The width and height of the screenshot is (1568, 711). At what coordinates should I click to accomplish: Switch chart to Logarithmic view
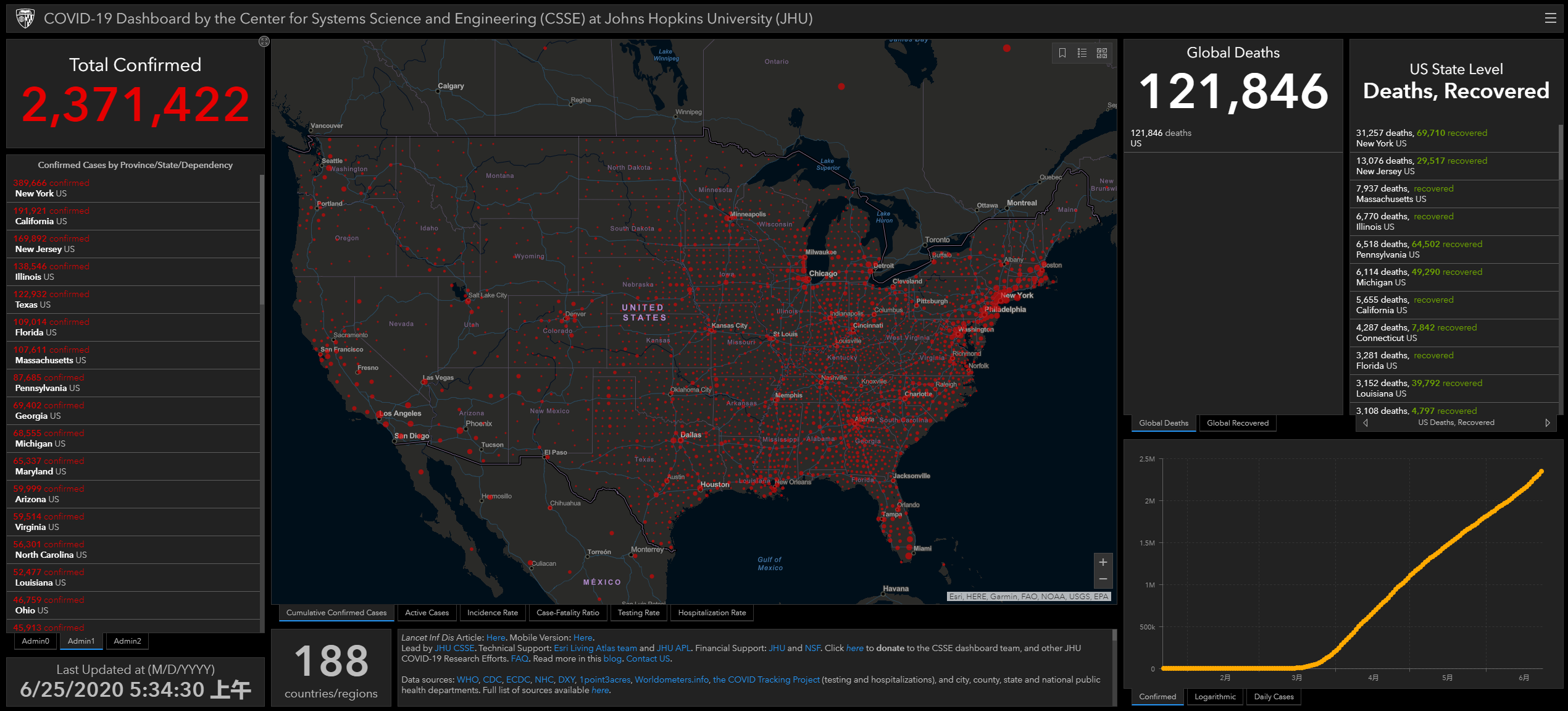(1215, 697)
